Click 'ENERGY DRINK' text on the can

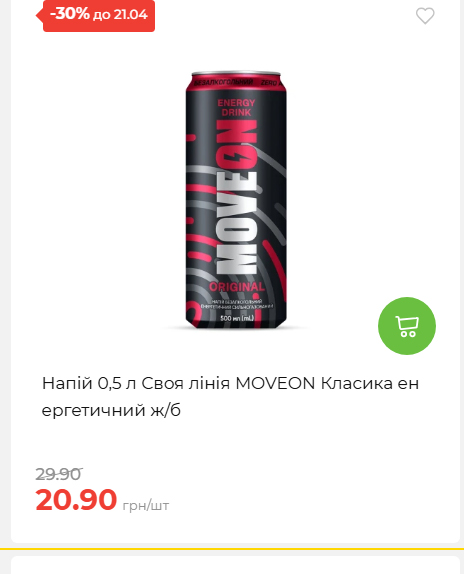click(236, 107)
